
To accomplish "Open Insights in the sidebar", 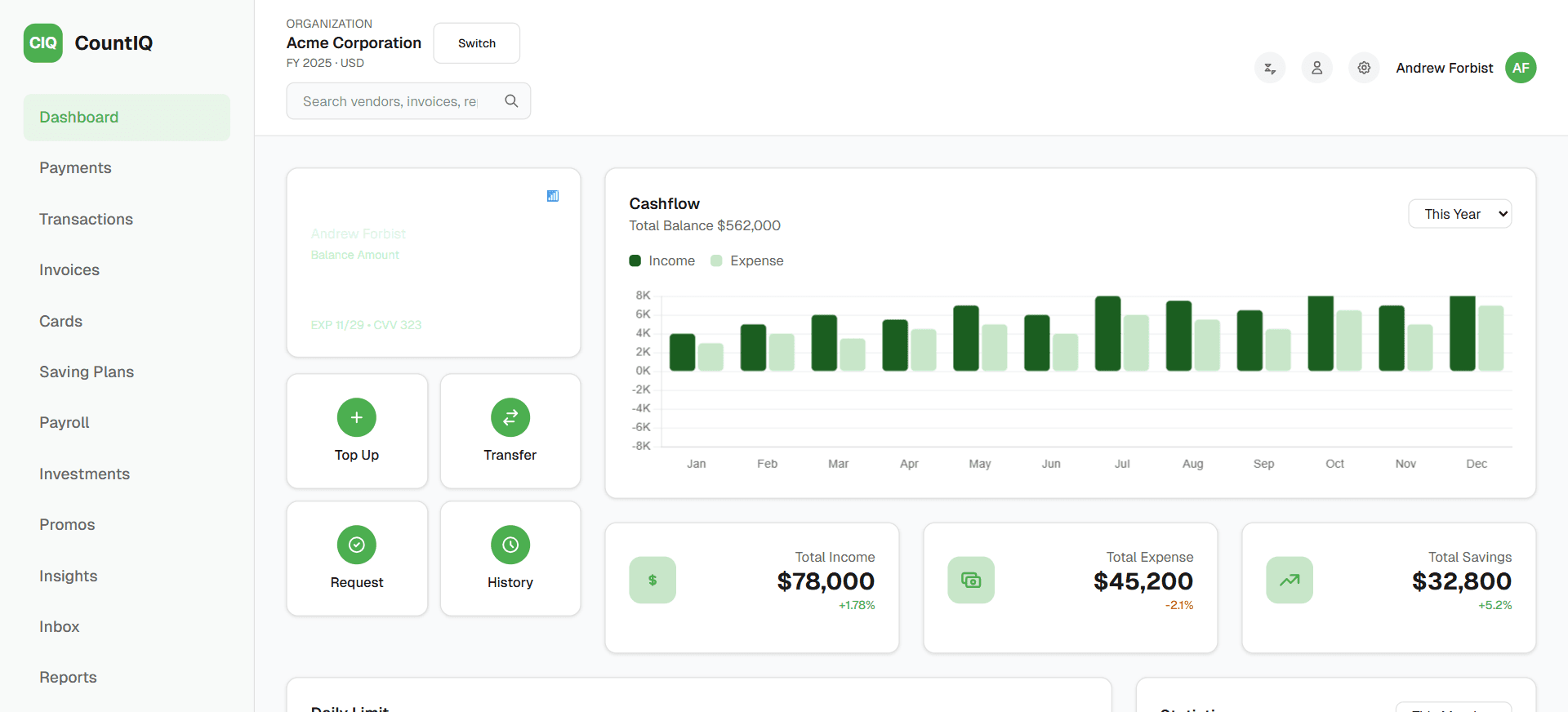I will (x=127, y=576).
